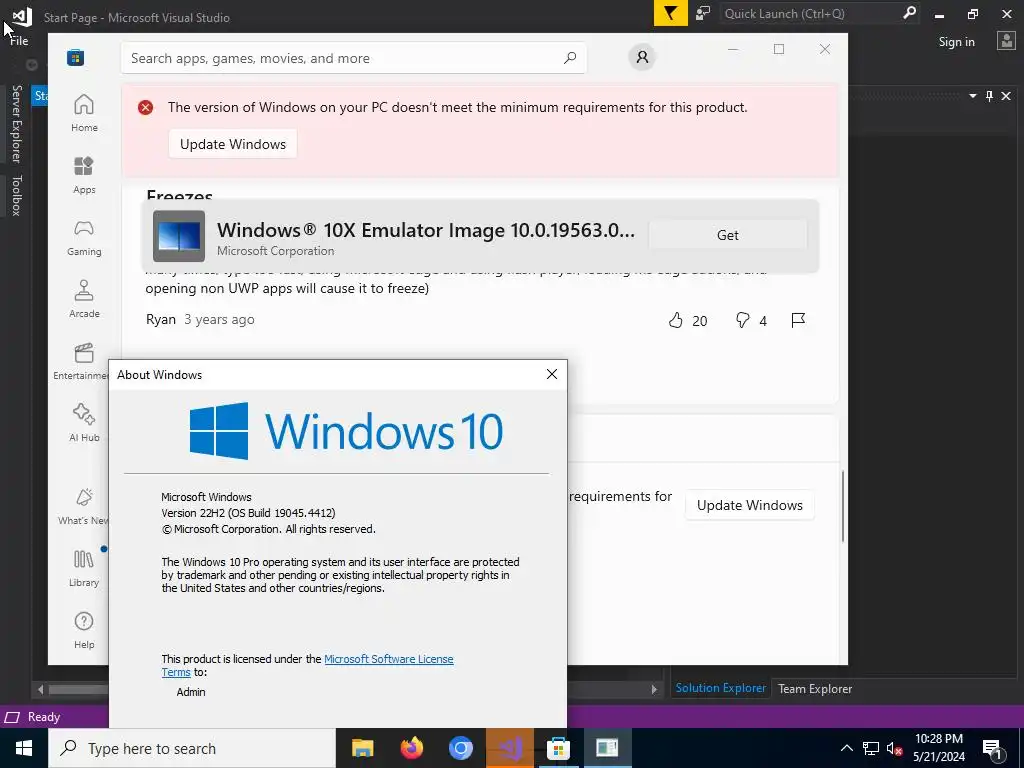Close the Visual Studio side panel
Viewport: 1024px width, 768px height.
1006,96
